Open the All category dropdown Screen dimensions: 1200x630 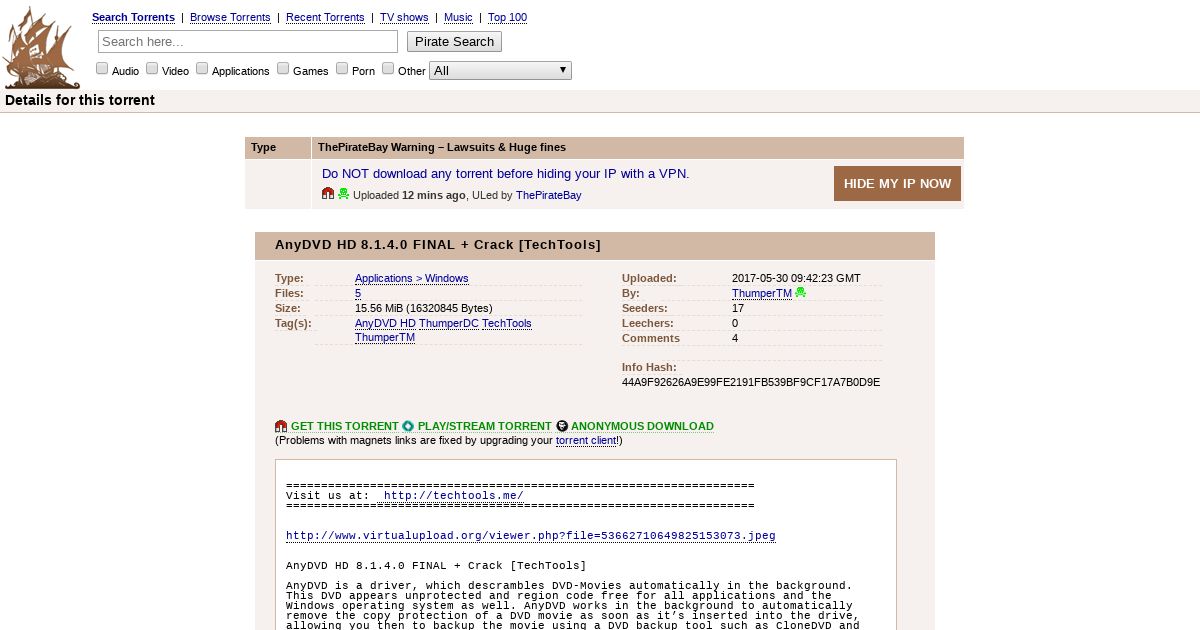tap(500, 70)
